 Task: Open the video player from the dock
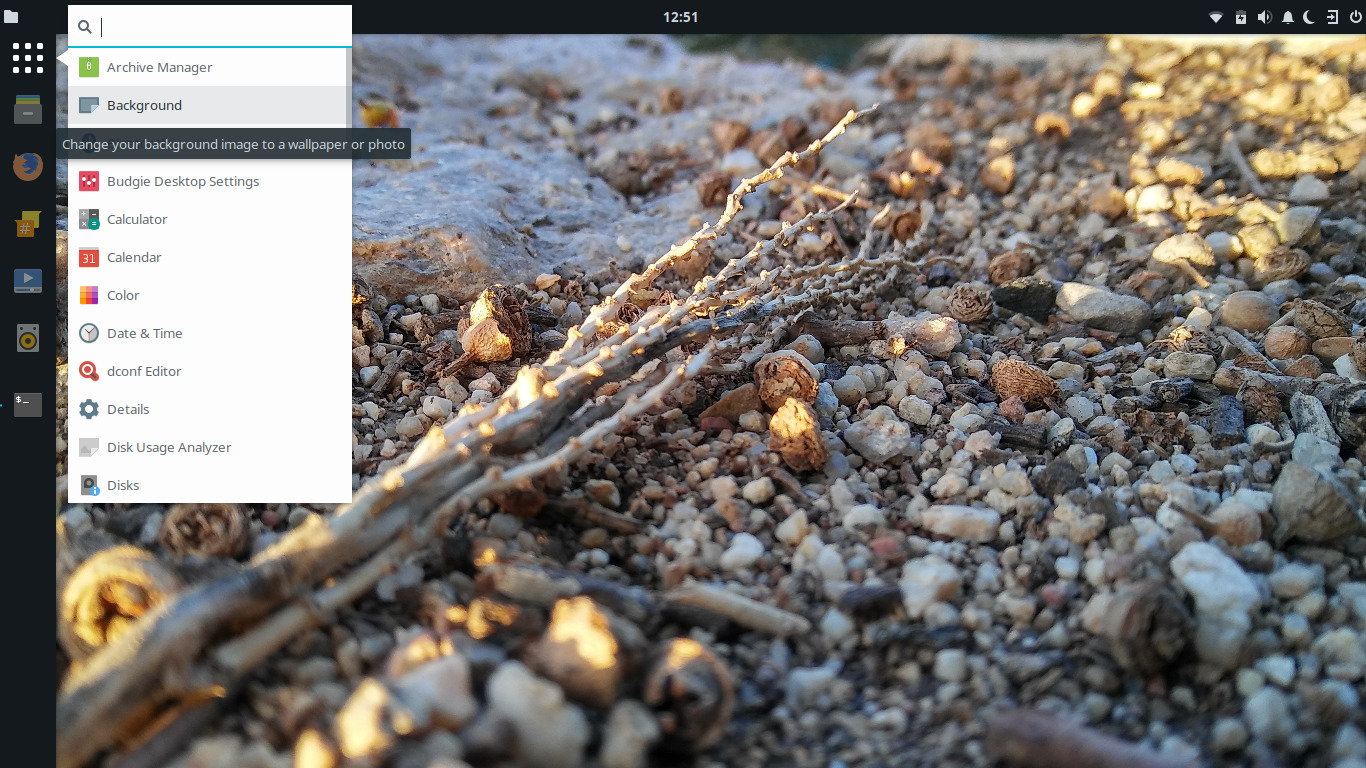pos(27,281)
